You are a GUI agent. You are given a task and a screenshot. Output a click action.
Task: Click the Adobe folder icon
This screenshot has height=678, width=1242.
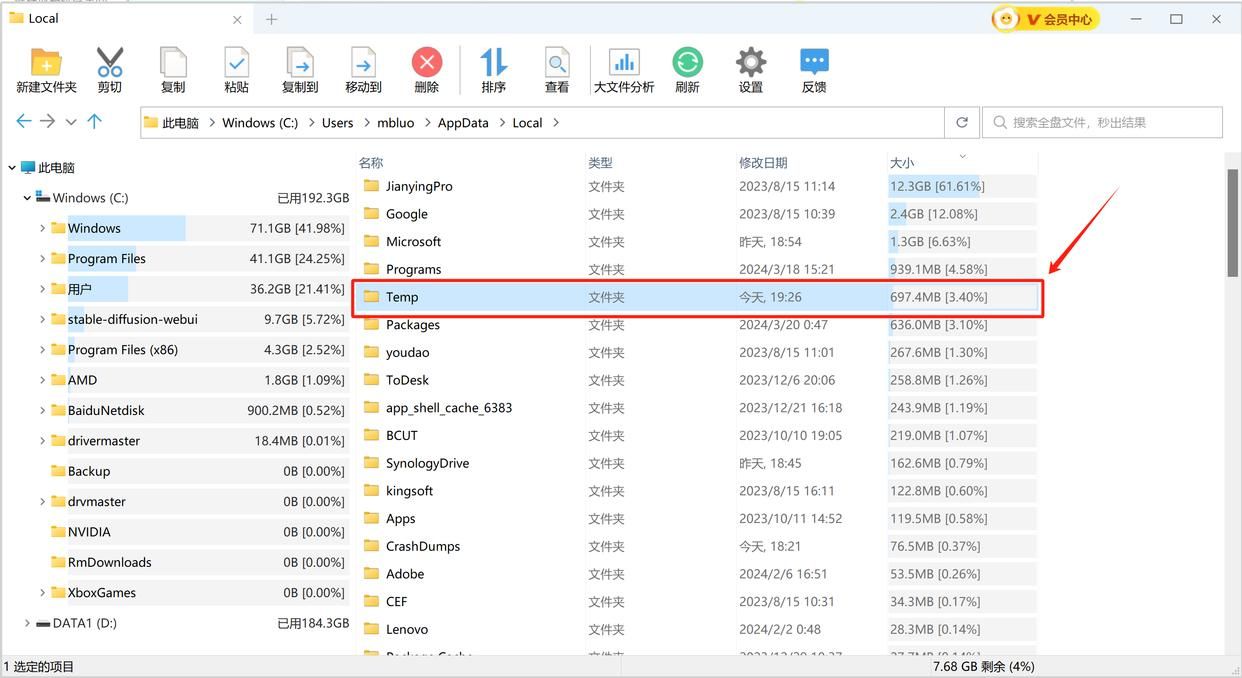(x=371, y=574)
